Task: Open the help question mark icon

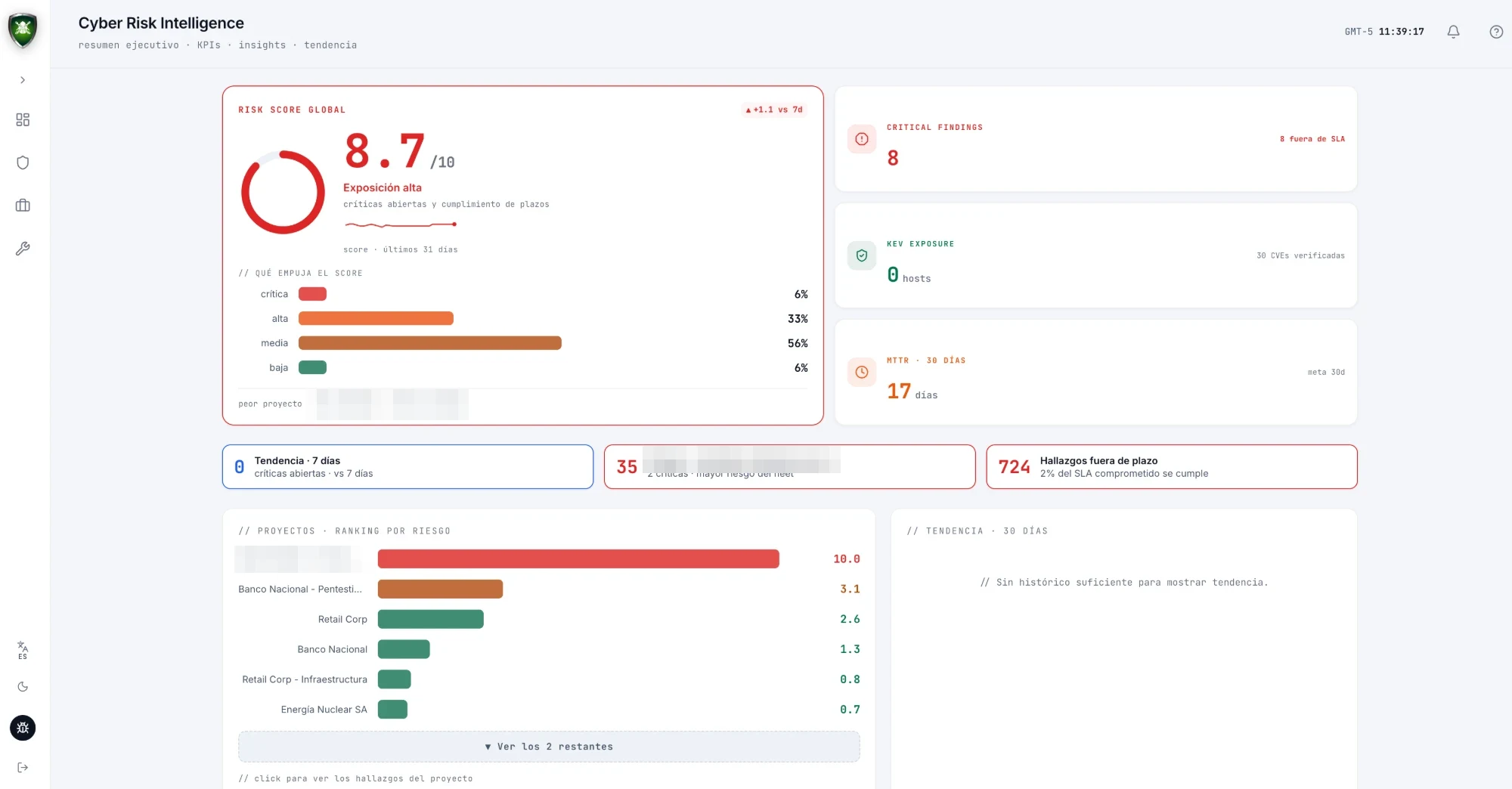Action: (1496, 32)
